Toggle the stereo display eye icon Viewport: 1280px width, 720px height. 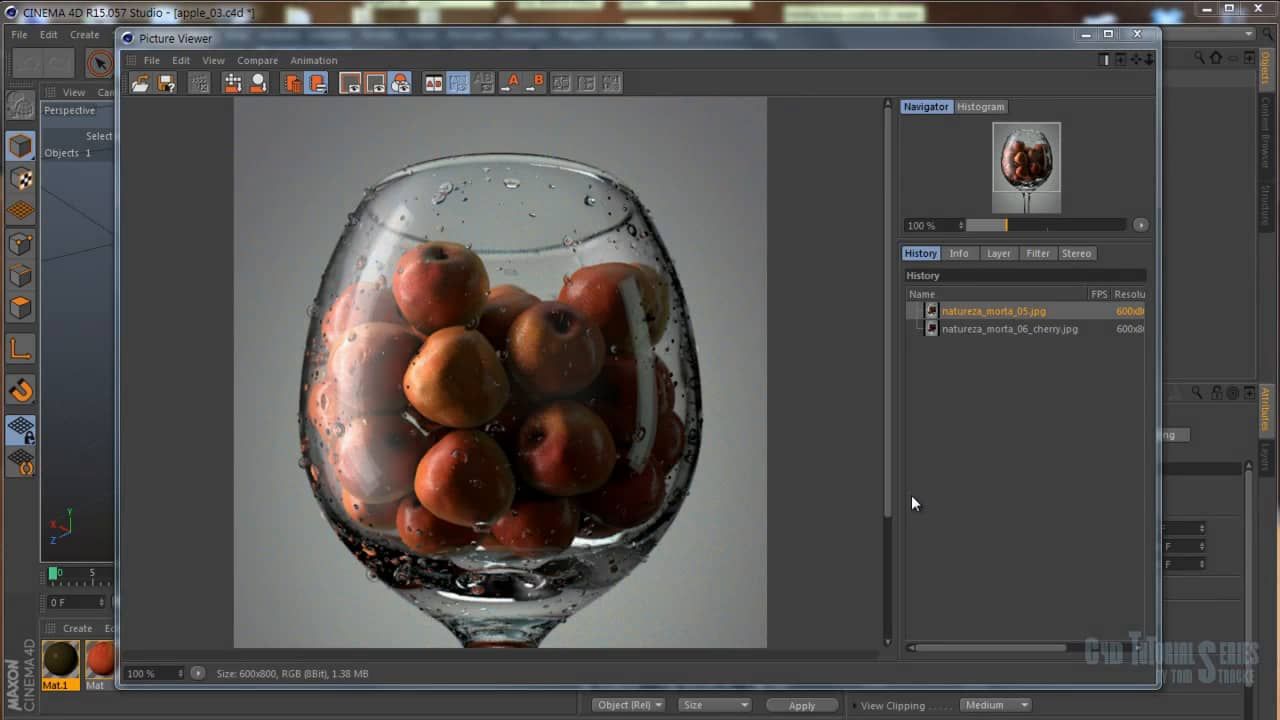coord(400,83)
